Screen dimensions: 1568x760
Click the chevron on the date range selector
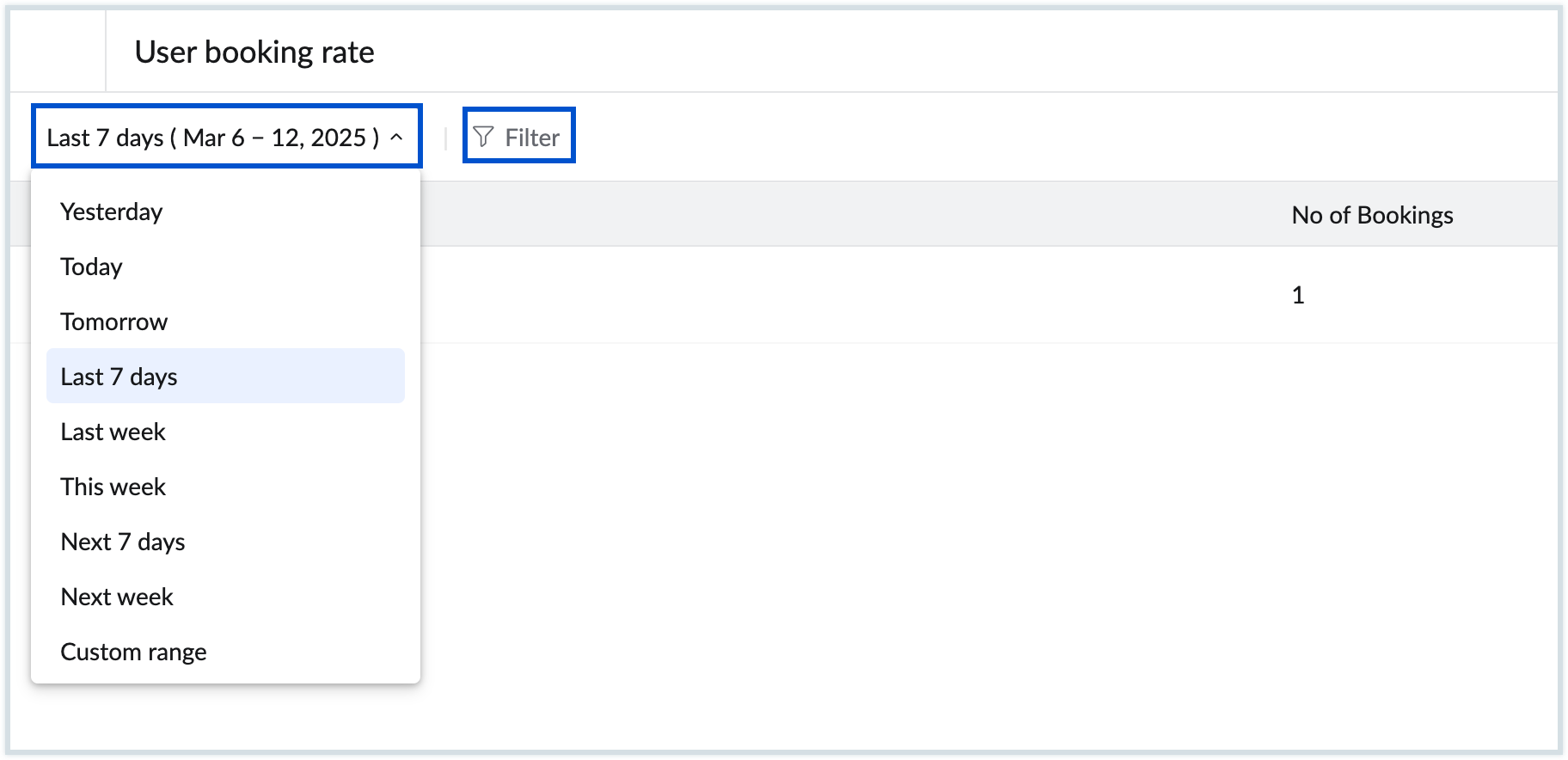click(x=395, y=136)
